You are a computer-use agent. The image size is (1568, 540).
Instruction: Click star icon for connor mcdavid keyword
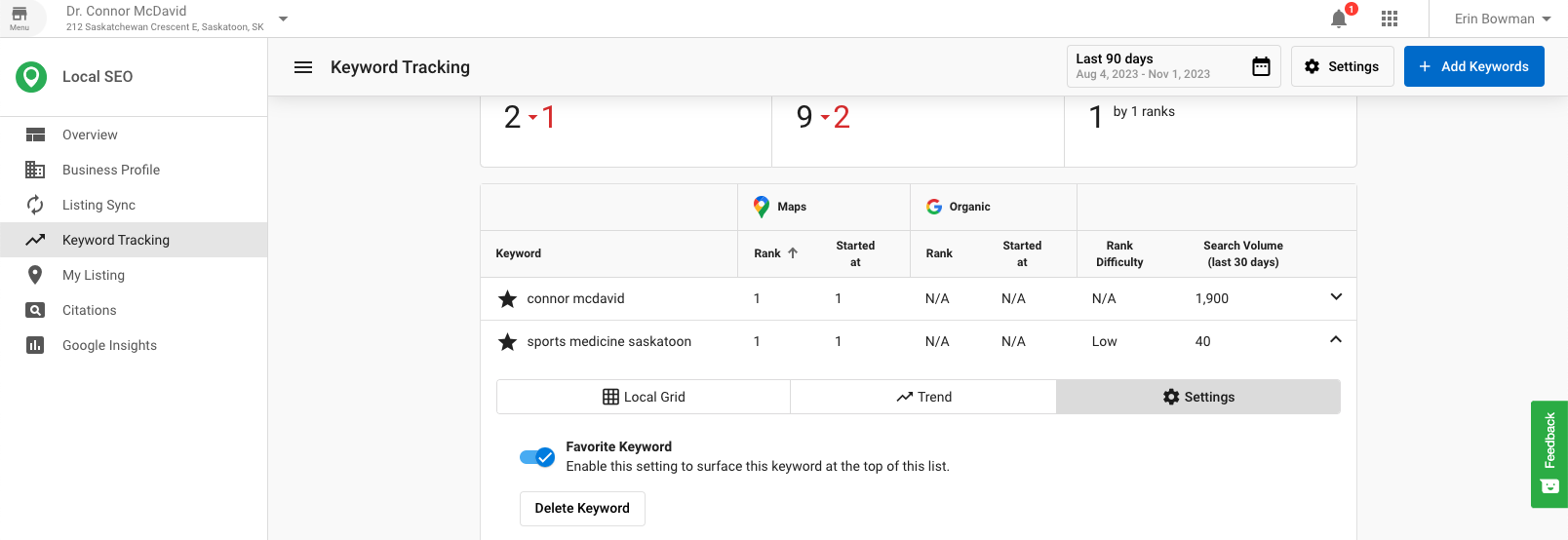pos(507,299)
